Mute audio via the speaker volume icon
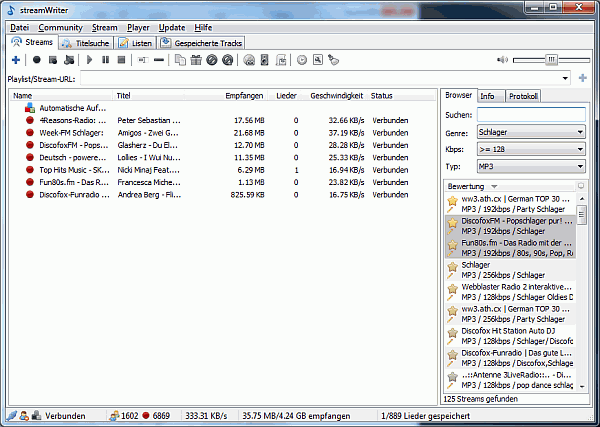The image size is (600, 427). click(x=502, y=60)
